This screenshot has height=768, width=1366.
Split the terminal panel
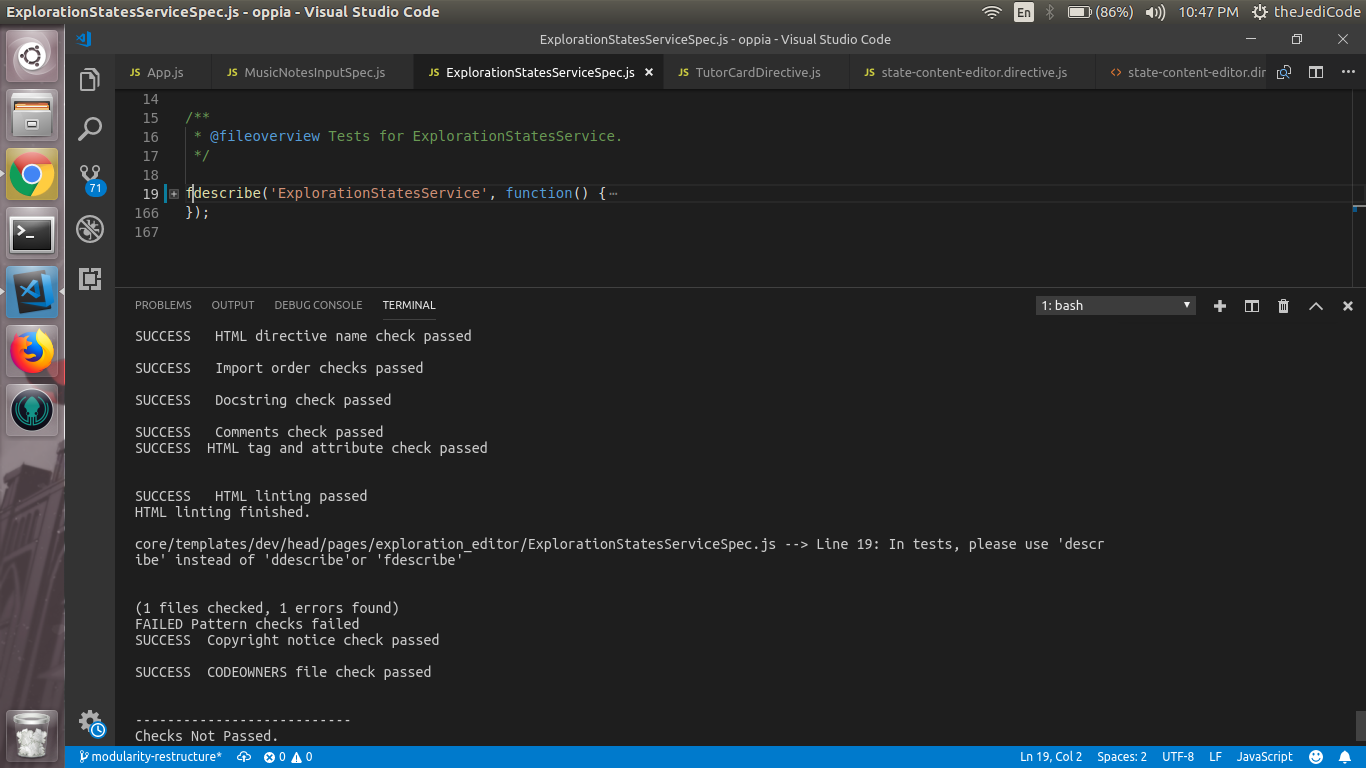(x=1251, y=306)
